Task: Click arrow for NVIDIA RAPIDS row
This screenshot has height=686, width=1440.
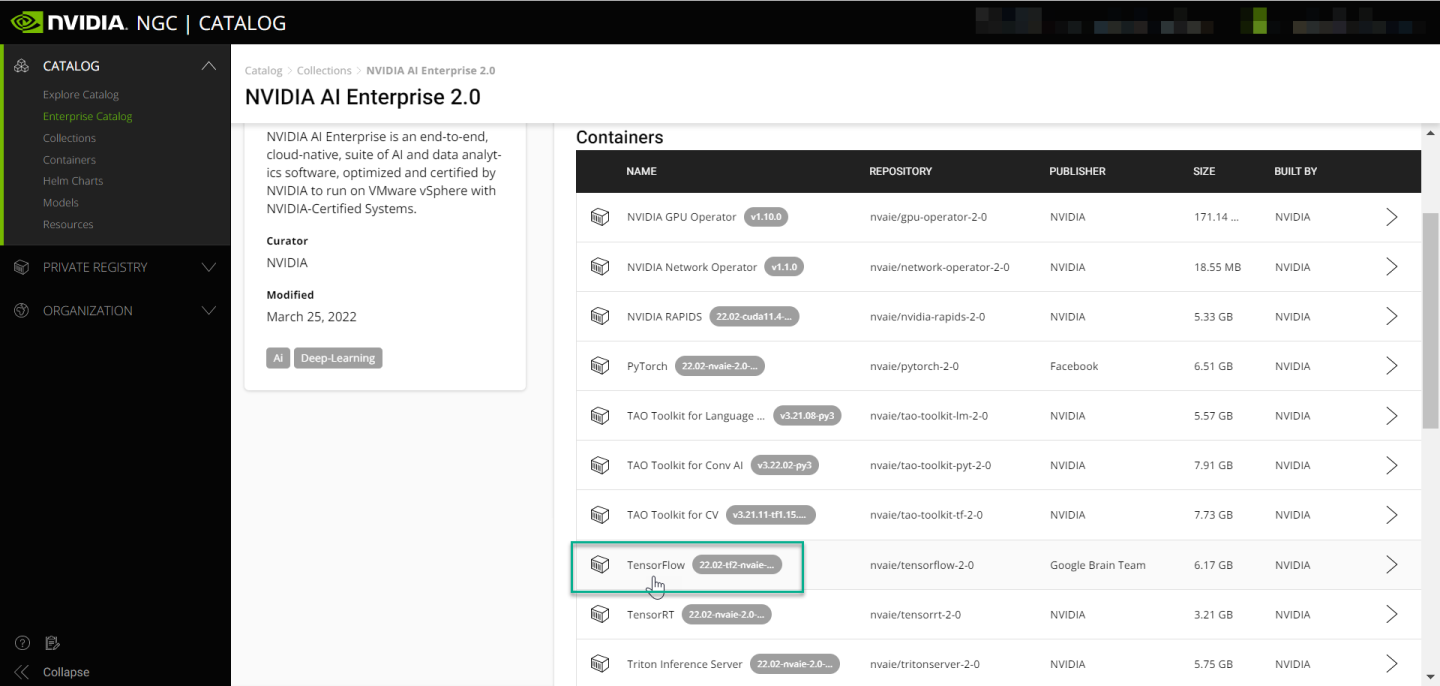Action: point(1391,316)
